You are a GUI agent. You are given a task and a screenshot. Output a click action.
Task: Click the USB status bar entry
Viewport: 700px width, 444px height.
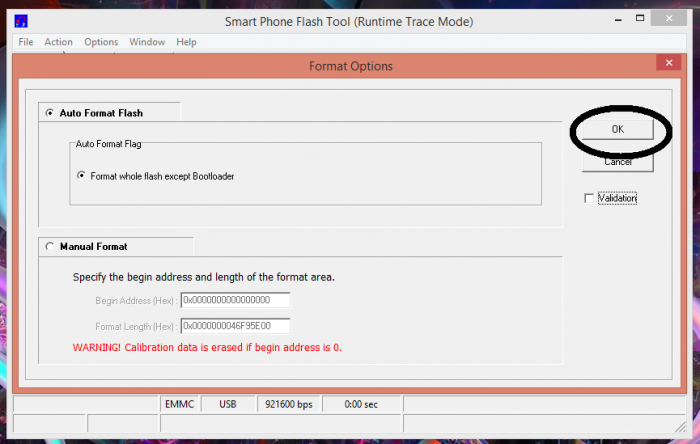[x=228, y=404]
